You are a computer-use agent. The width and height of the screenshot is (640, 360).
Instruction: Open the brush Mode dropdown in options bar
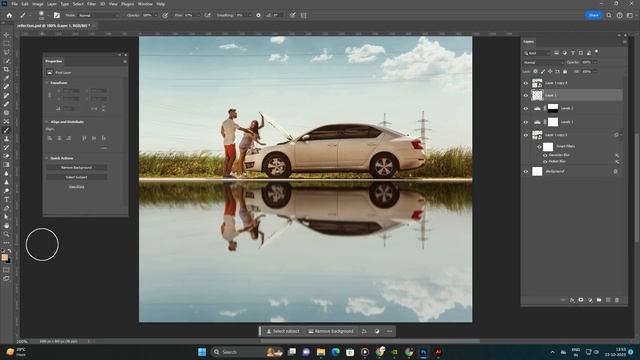click(98, 15)
